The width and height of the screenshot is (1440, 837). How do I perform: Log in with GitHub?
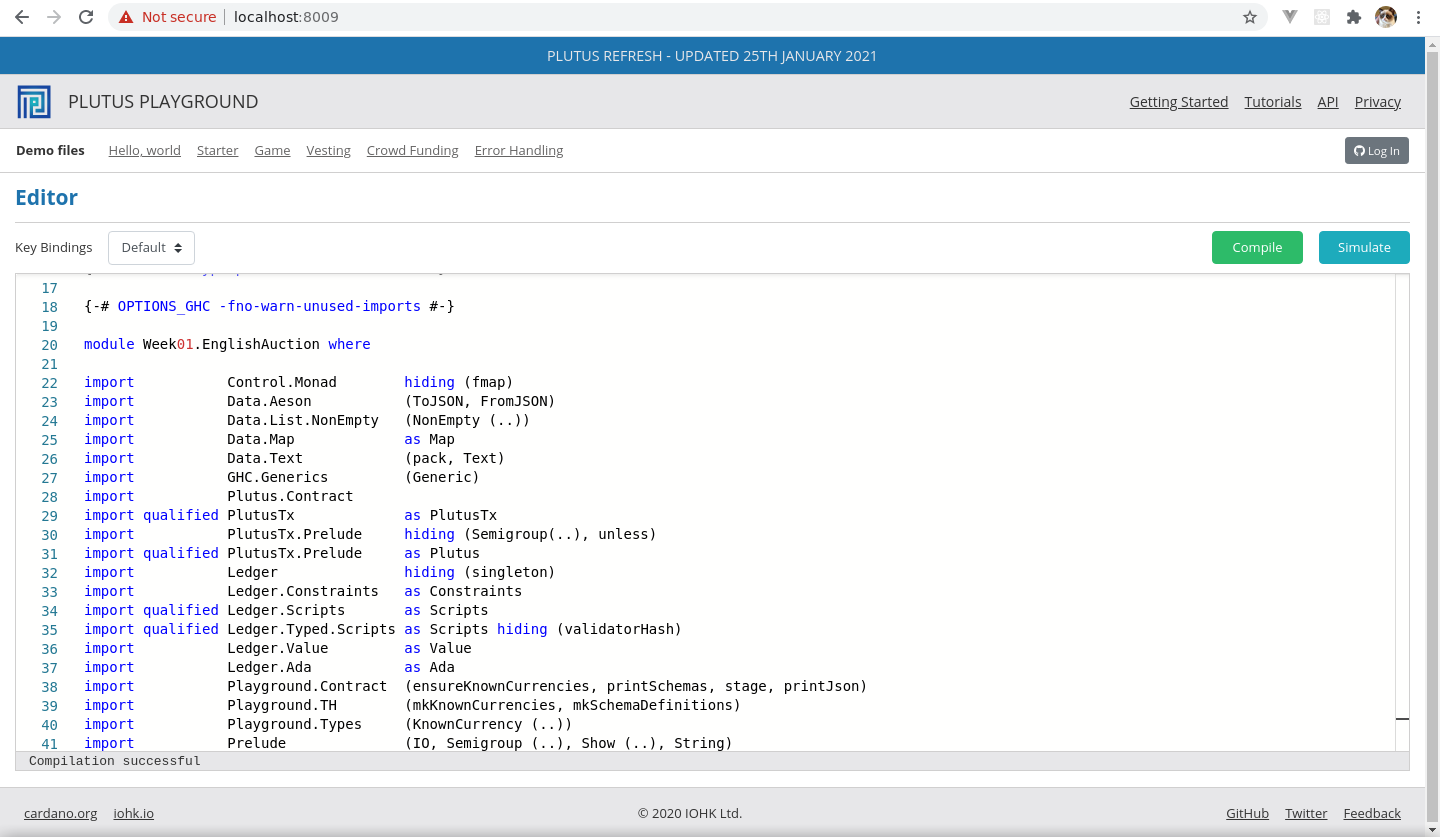point(1377,151)
